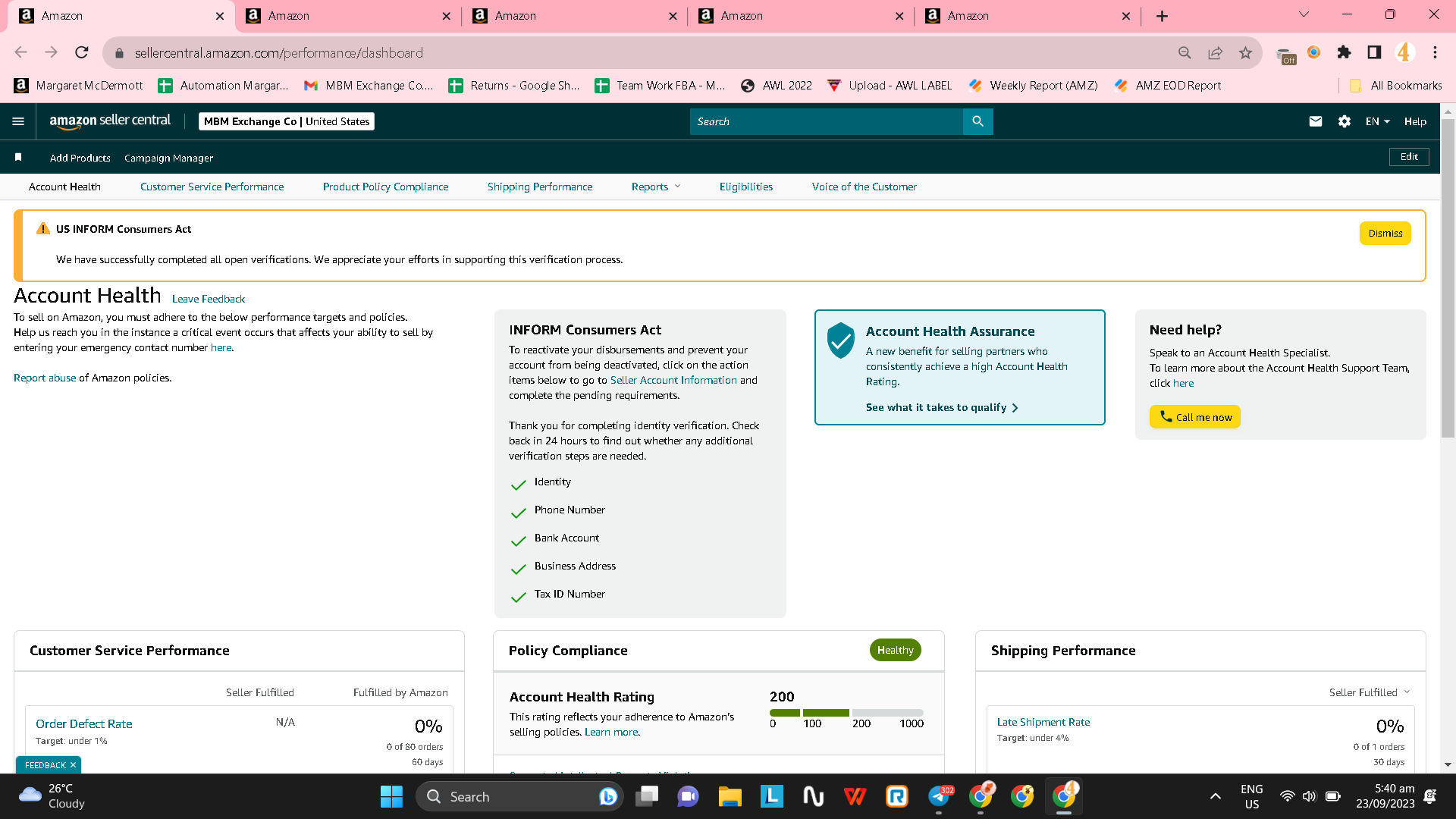The width and height of the screenshot is (1456, 819).
Task: Dismiss the US INFORM Consumers Act alert
Action: click(x=1385, y=234)
